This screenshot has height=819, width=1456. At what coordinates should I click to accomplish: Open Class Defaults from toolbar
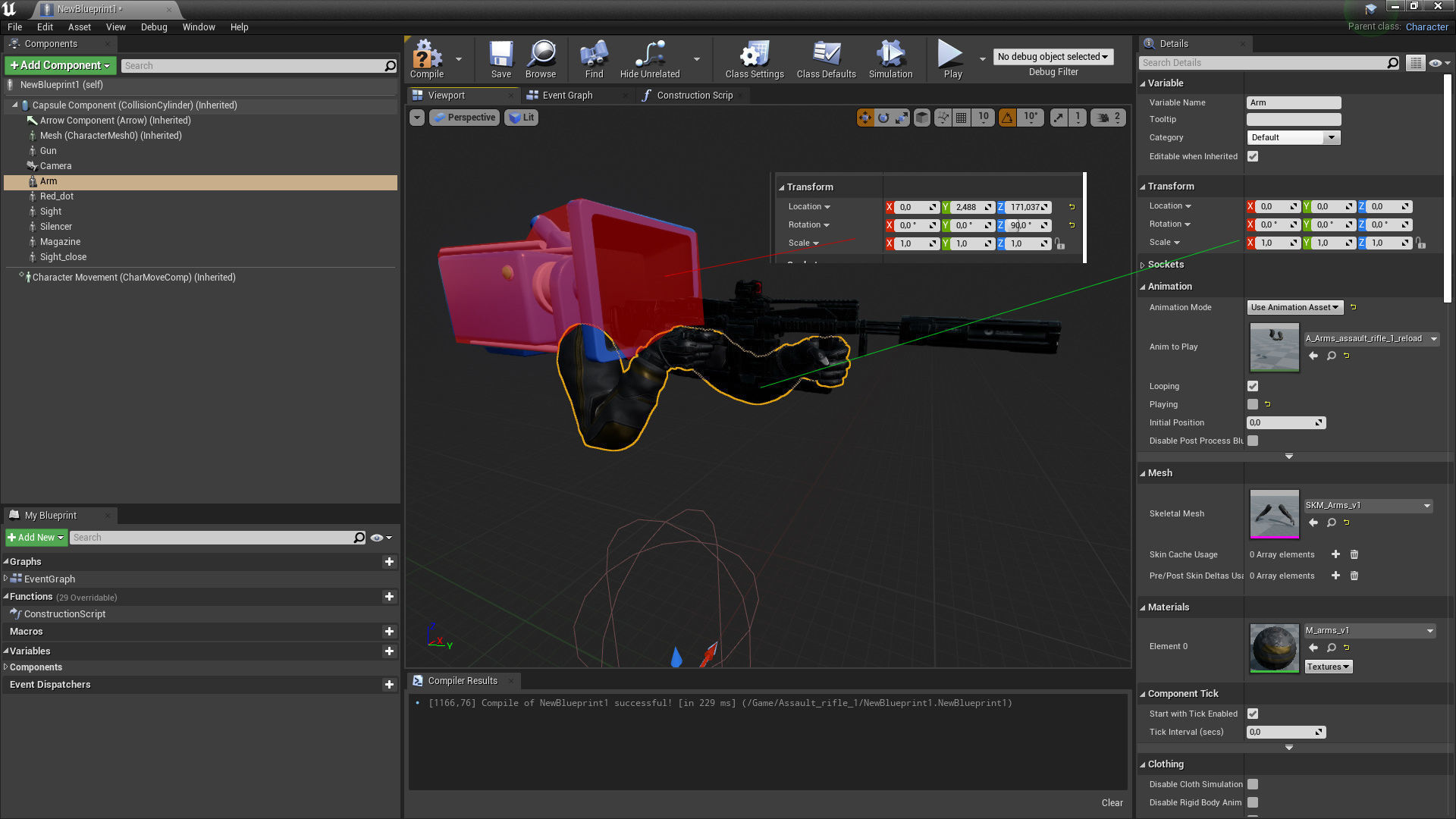pos(826,59)
